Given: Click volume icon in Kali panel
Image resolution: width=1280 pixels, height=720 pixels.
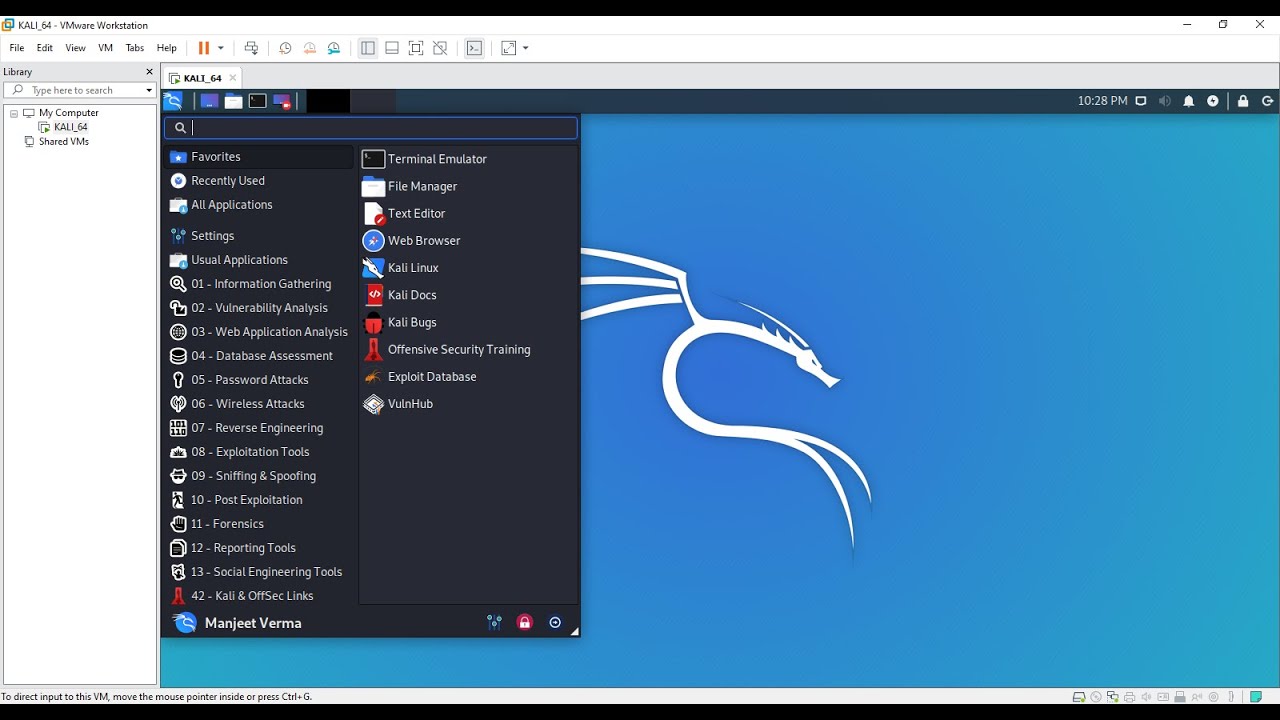Looking at the screenshot, I should pos(1165,101).
